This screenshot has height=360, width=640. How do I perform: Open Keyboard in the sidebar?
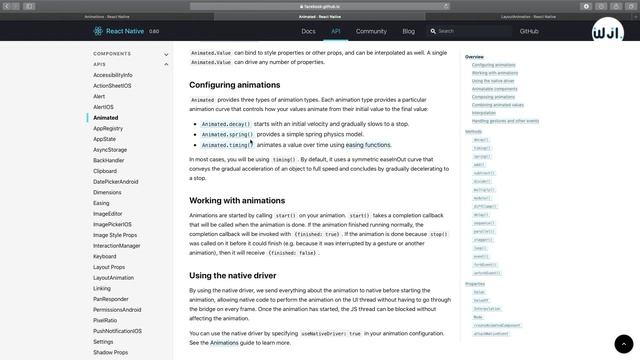tap(104, 256)
